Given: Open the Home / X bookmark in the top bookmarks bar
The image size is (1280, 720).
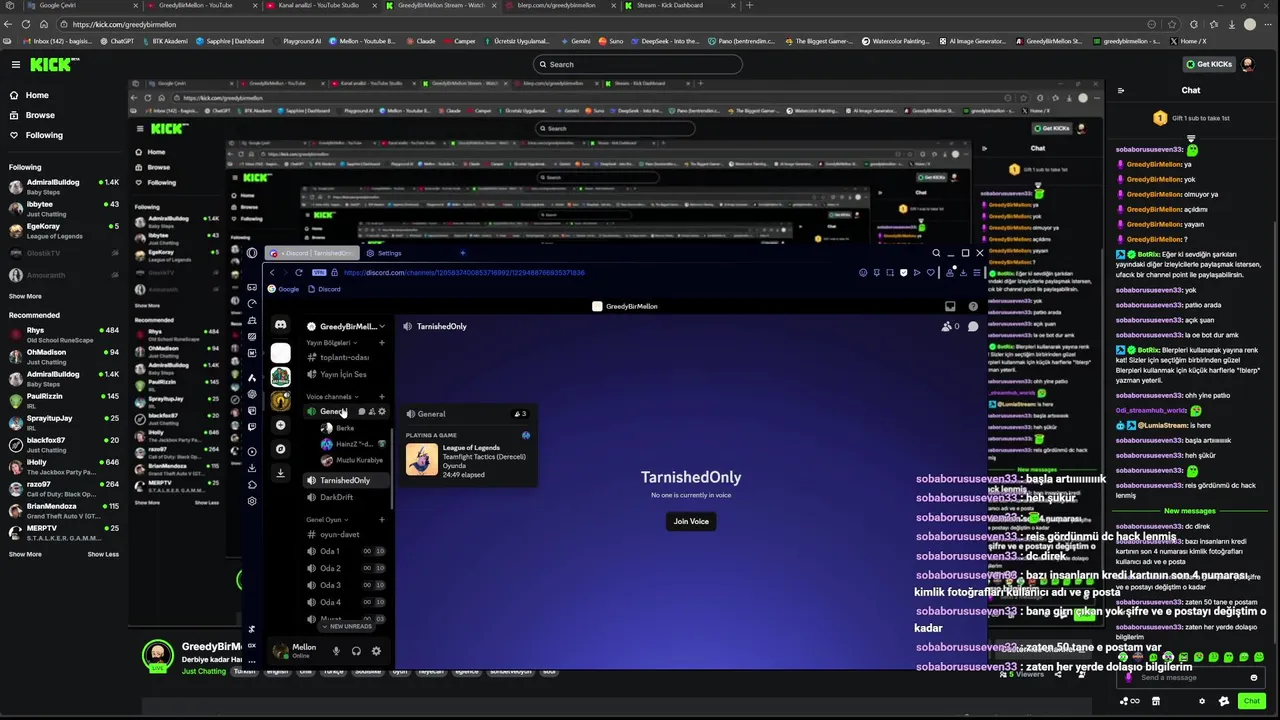Looking at the screenshot, I should (1188, 41).
